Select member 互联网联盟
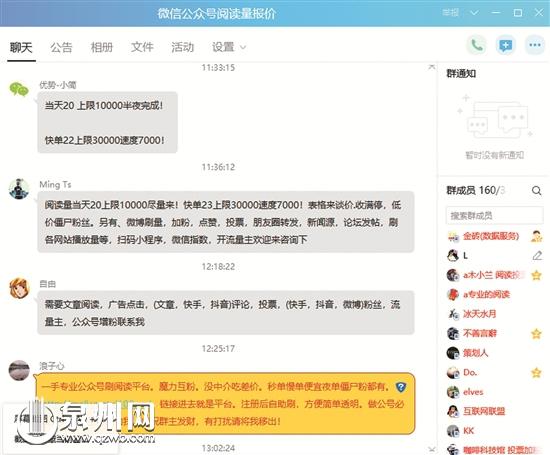Image resolution: width=550 pixels, height=455 pixels. pos(495,411)
